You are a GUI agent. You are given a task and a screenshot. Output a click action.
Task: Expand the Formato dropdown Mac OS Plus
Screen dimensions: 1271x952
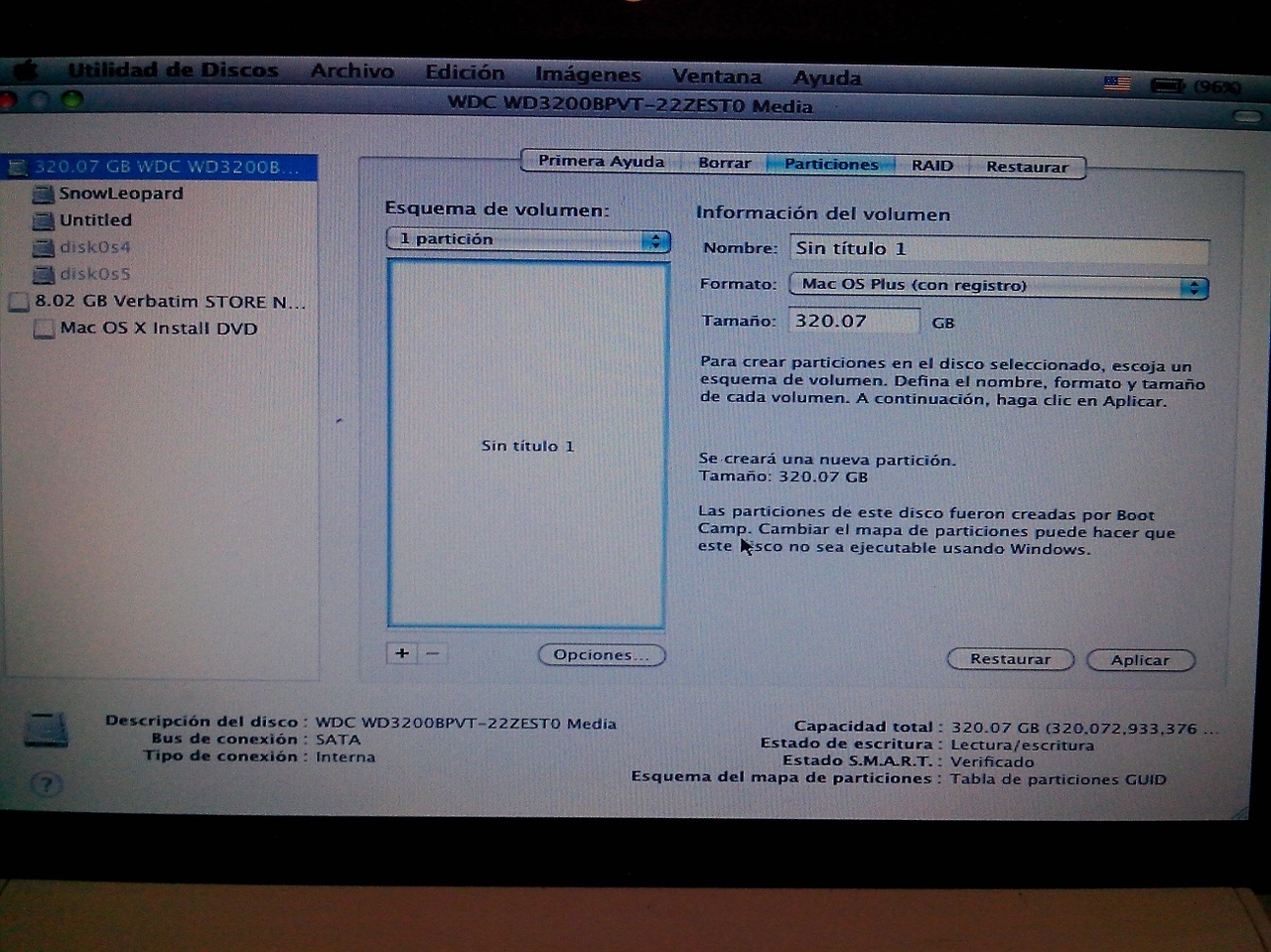coord(998,286)
